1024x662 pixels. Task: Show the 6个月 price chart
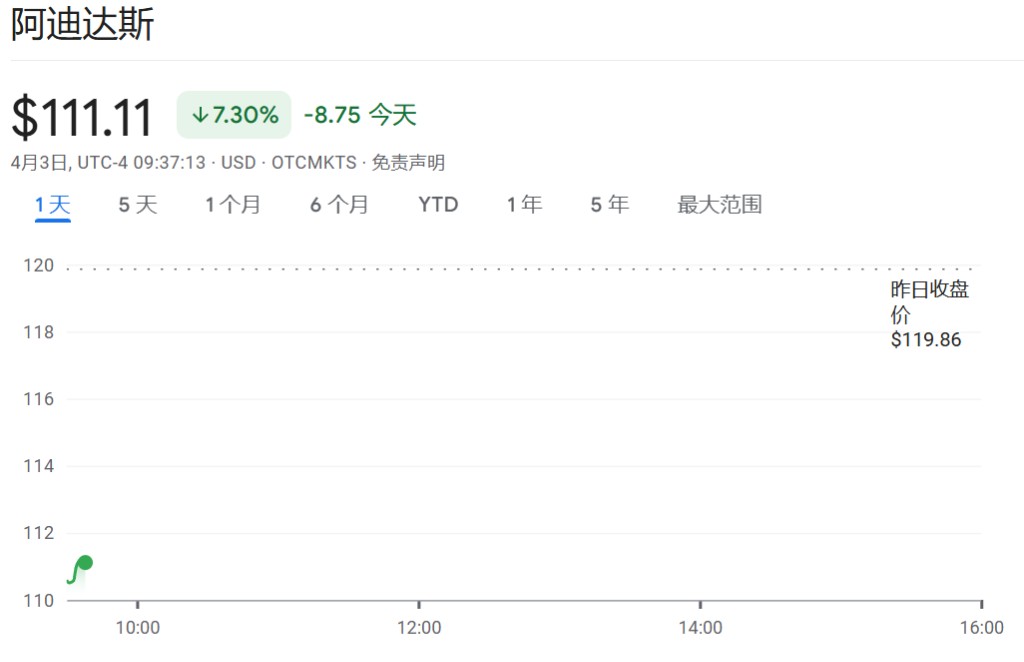point(339,205)
